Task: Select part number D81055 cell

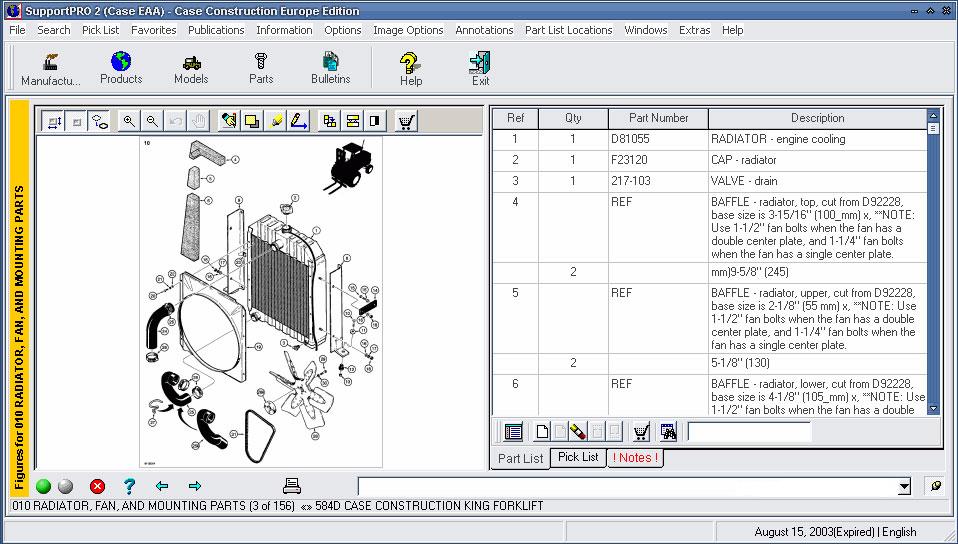Action: point(659,139)
